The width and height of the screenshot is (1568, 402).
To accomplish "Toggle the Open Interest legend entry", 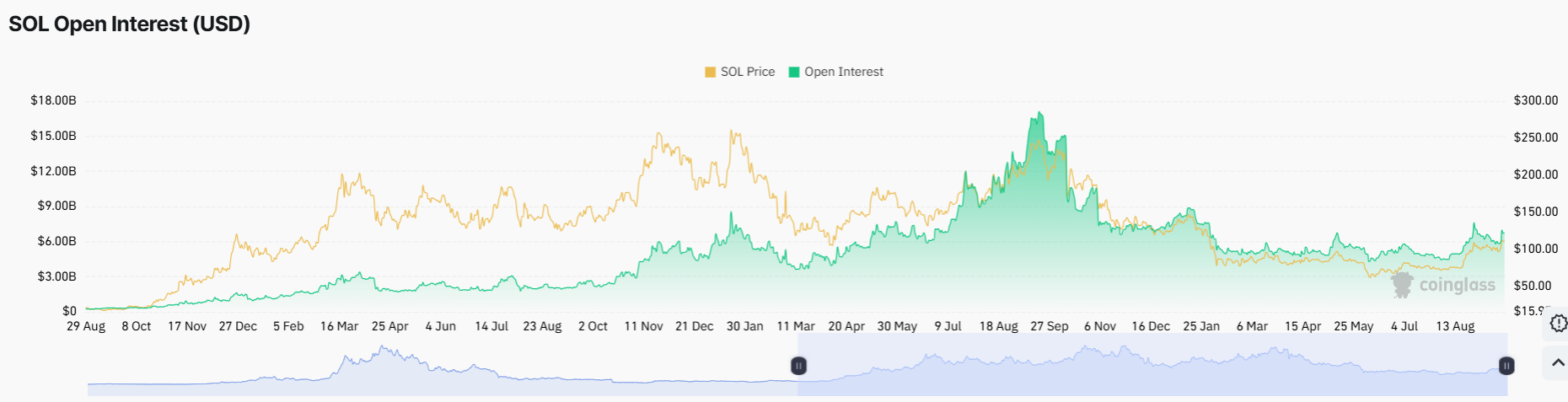I will (836, 72).
